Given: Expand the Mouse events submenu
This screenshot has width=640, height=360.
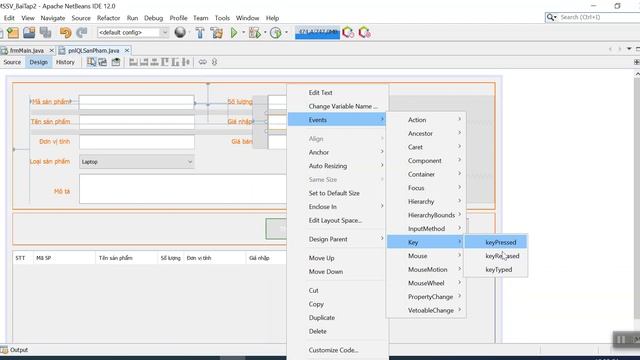Looking at the screenshot, I should [426, 256].
